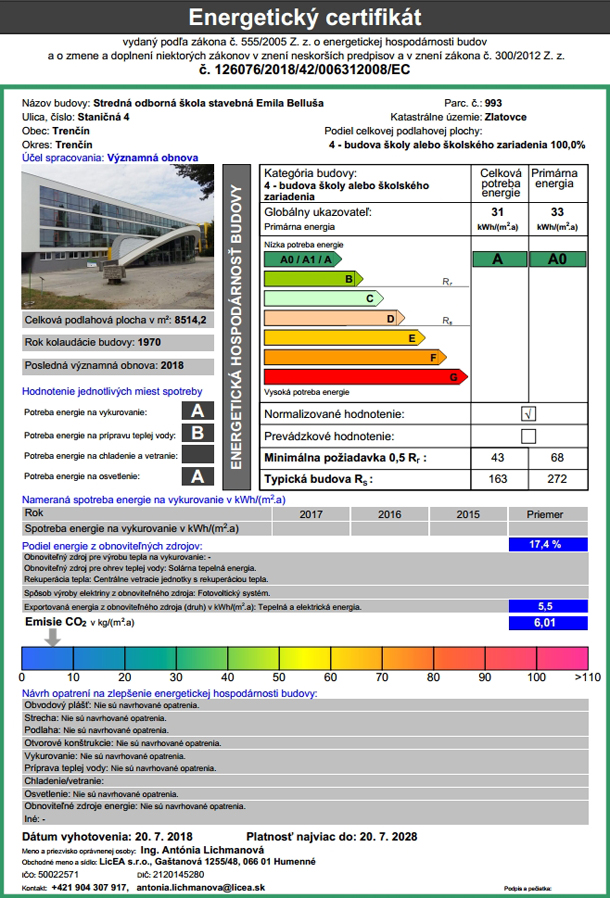Click the Celková potreba value 31
The height and width of the screenshot is (898, 610).
click(498, 212)
